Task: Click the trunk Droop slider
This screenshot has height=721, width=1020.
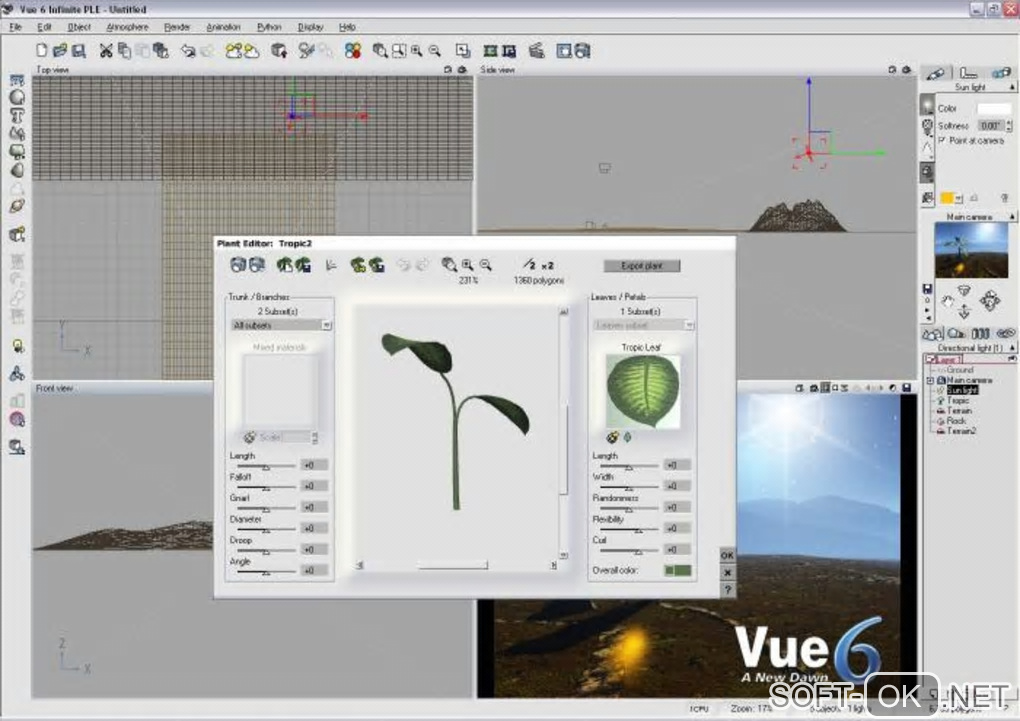Action: (266, 551)
